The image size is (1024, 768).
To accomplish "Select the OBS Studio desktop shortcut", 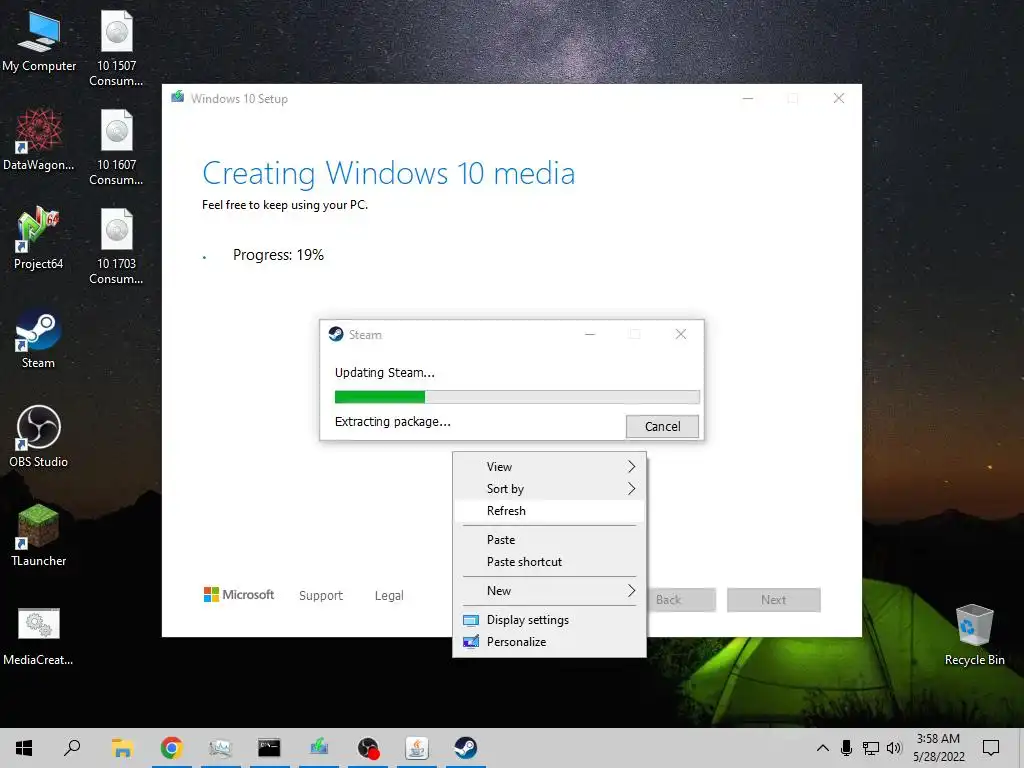I will [39, 437].
